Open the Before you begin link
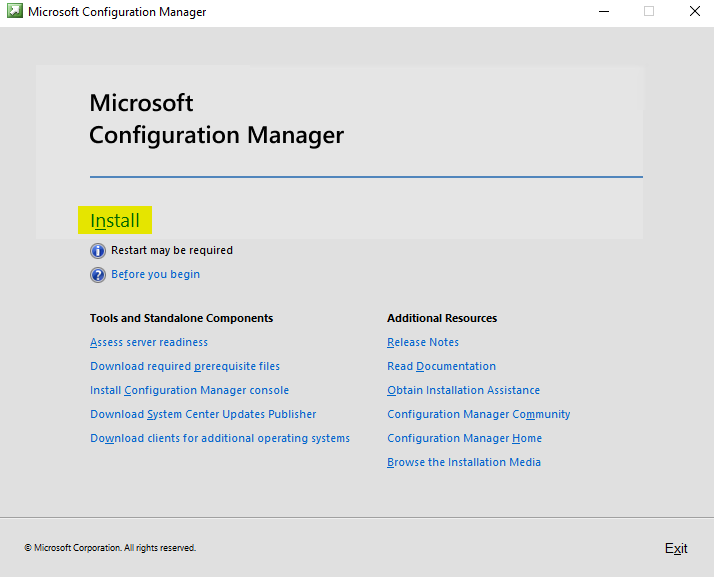The height and width of the screenshot is (577, 714). [x=155, y=275]
